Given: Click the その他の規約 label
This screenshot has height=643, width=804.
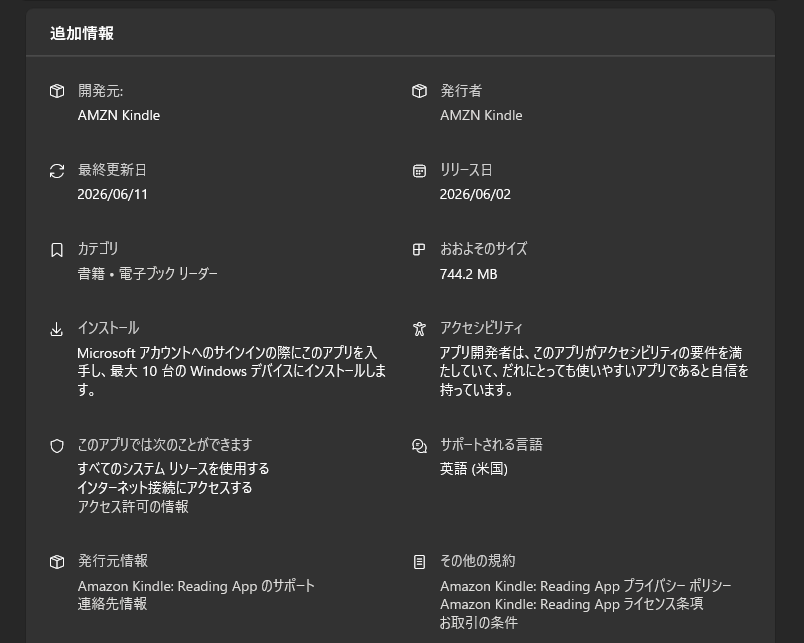Looking at the screenshot, I should point(478,561).
